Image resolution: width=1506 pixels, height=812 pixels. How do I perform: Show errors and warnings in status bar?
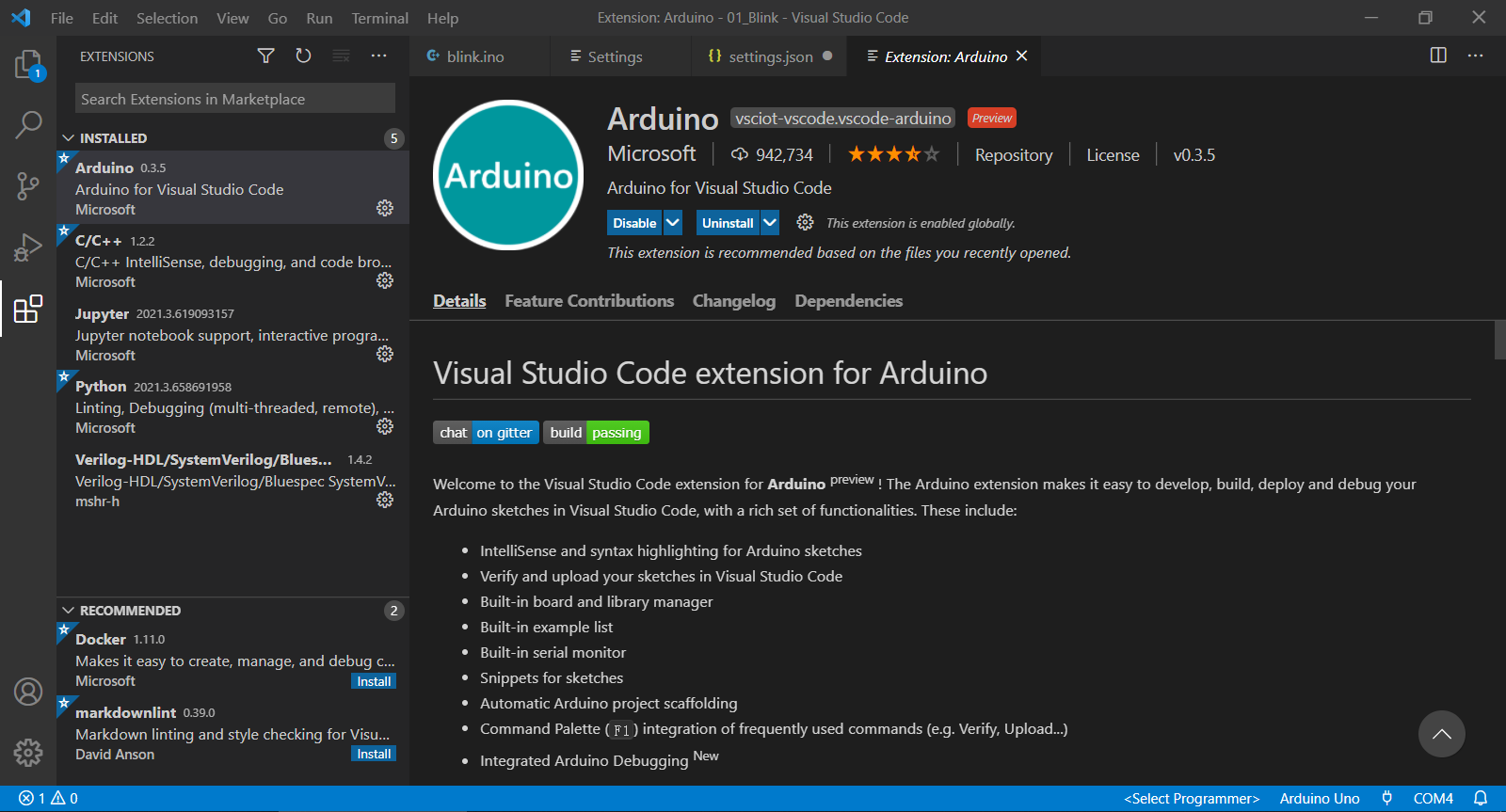48,798
